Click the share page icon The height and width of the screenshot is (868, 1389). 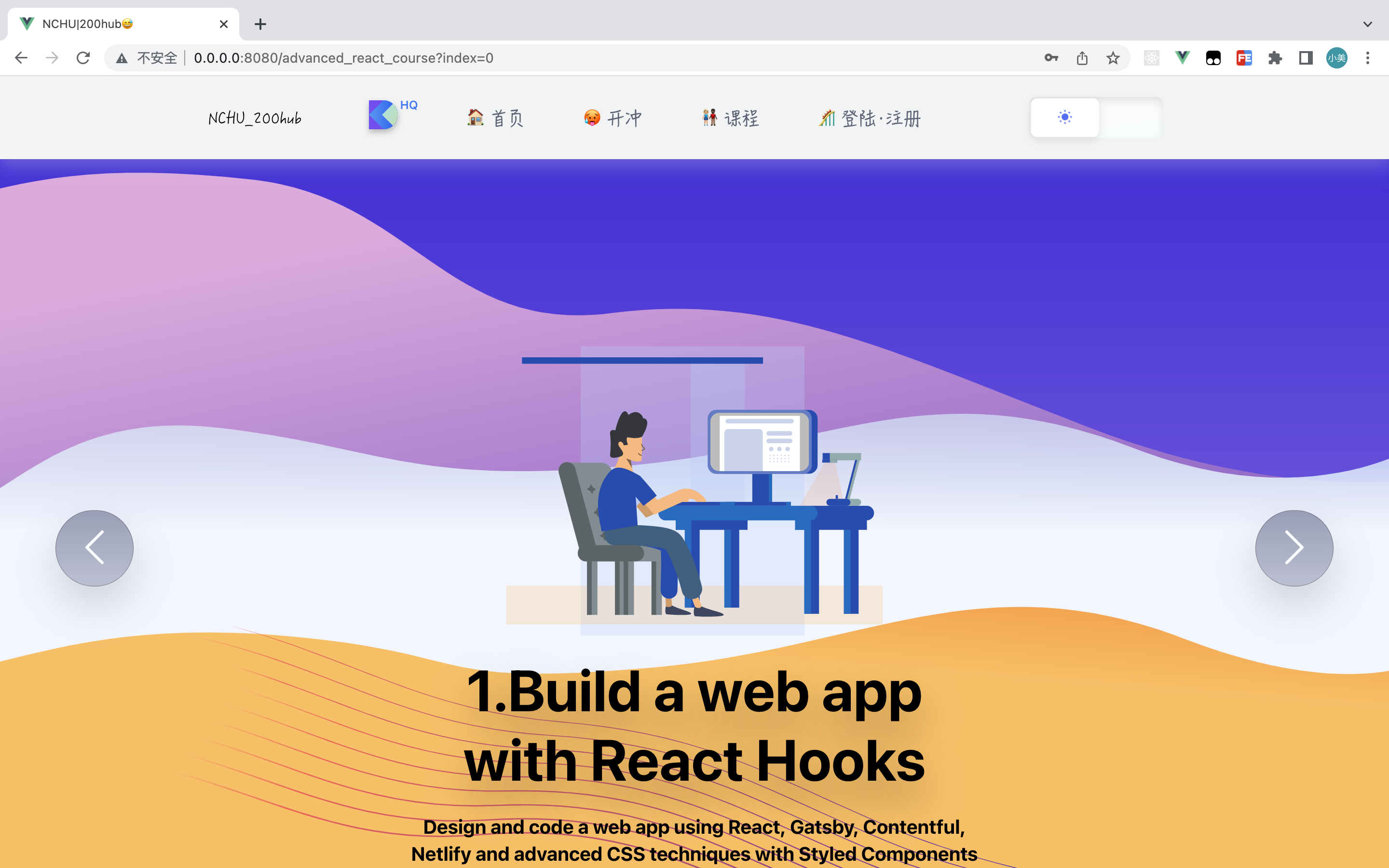[x=1082, y=58]
